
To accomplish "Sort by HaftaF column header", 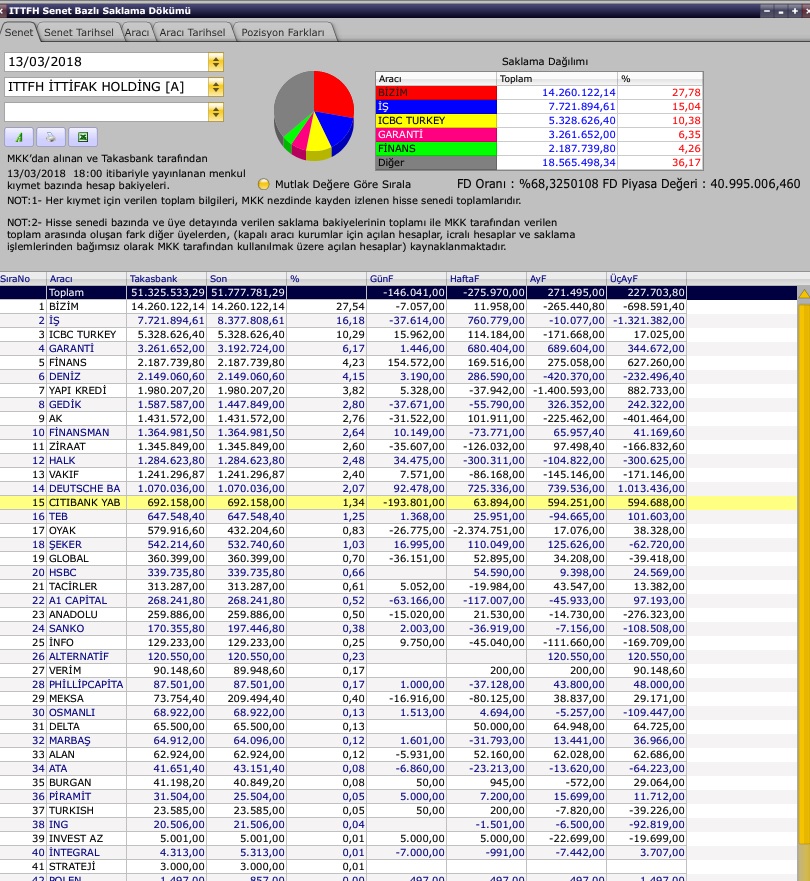I will pyautogui.click(x=486, y=279).
